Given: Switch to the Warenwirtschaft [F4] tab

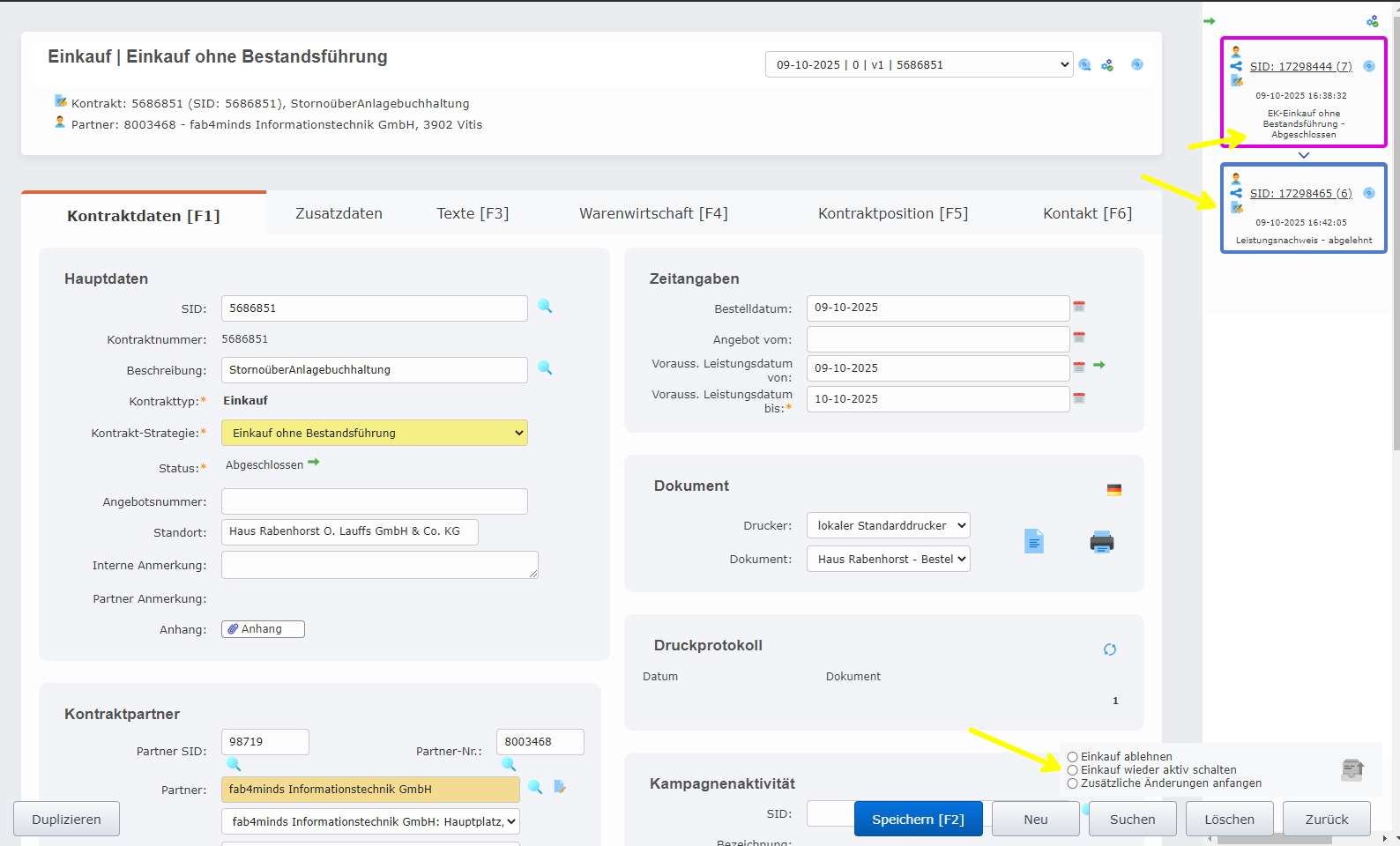Looking at the screenshot, I should (x=653, y=213).
